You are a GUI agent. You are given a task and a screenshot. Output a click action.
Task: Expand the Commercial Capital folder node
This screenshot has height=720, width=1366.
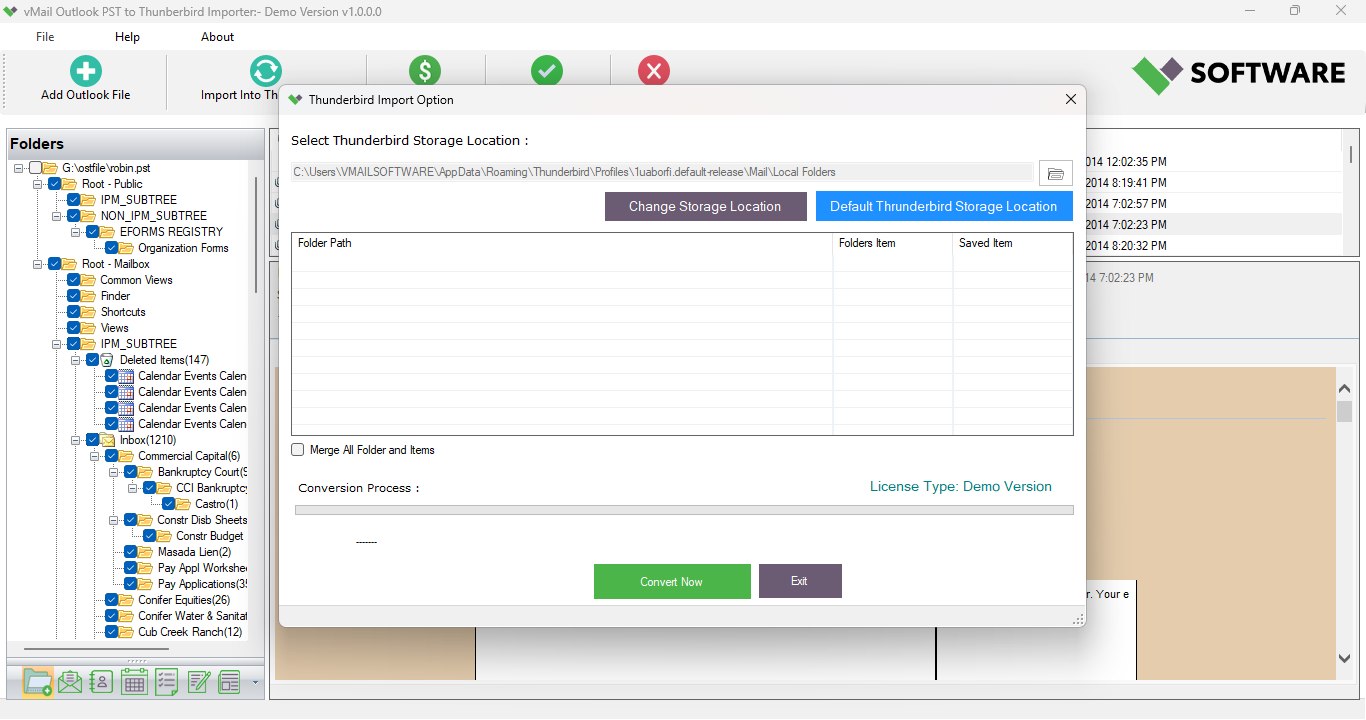click(95, 456)
